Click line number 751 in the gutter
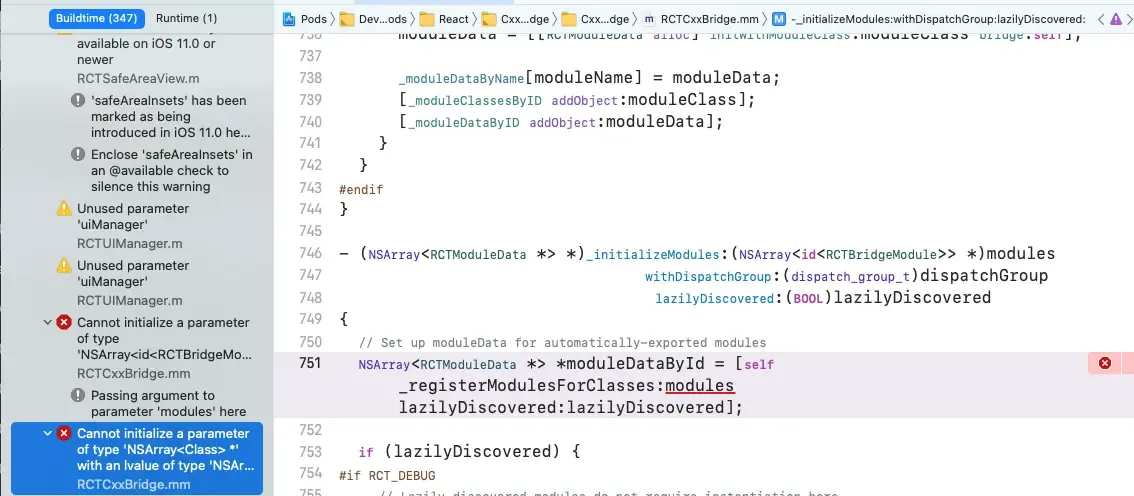The height and width of the screenshot is (496, 1134). coord(310,364)
